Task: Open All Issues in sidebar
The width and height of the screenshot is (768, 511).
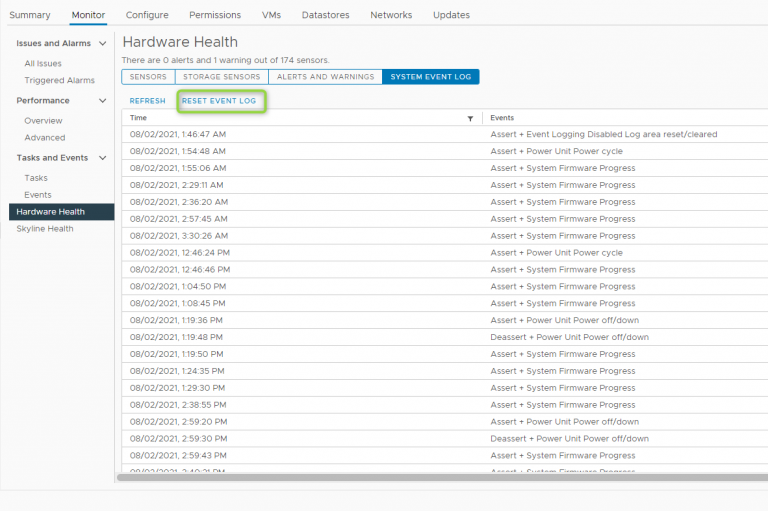Action: click(x=43, y=63)
